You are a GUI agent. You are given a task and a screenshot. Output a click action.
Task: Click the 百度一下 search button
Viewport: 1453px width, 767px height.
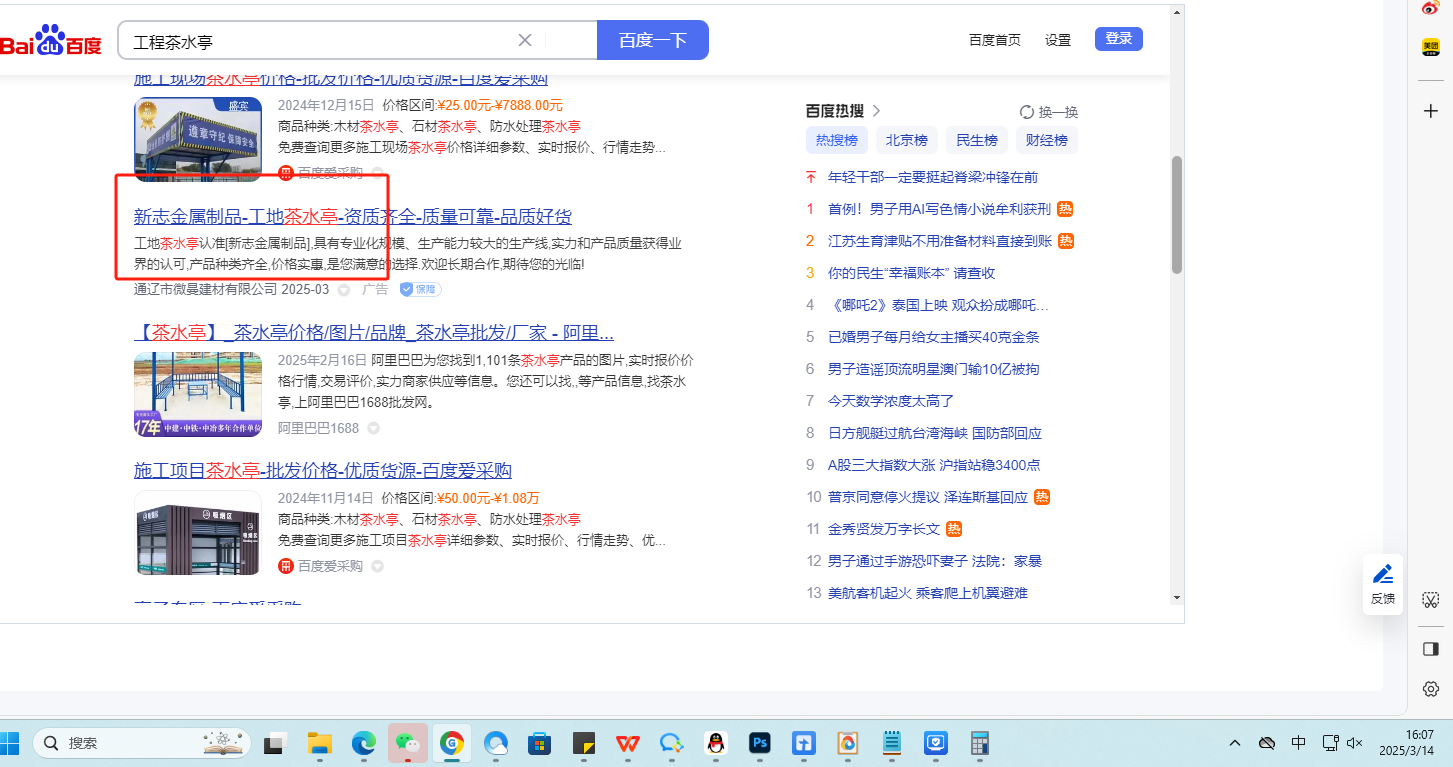tap(652, 40)
